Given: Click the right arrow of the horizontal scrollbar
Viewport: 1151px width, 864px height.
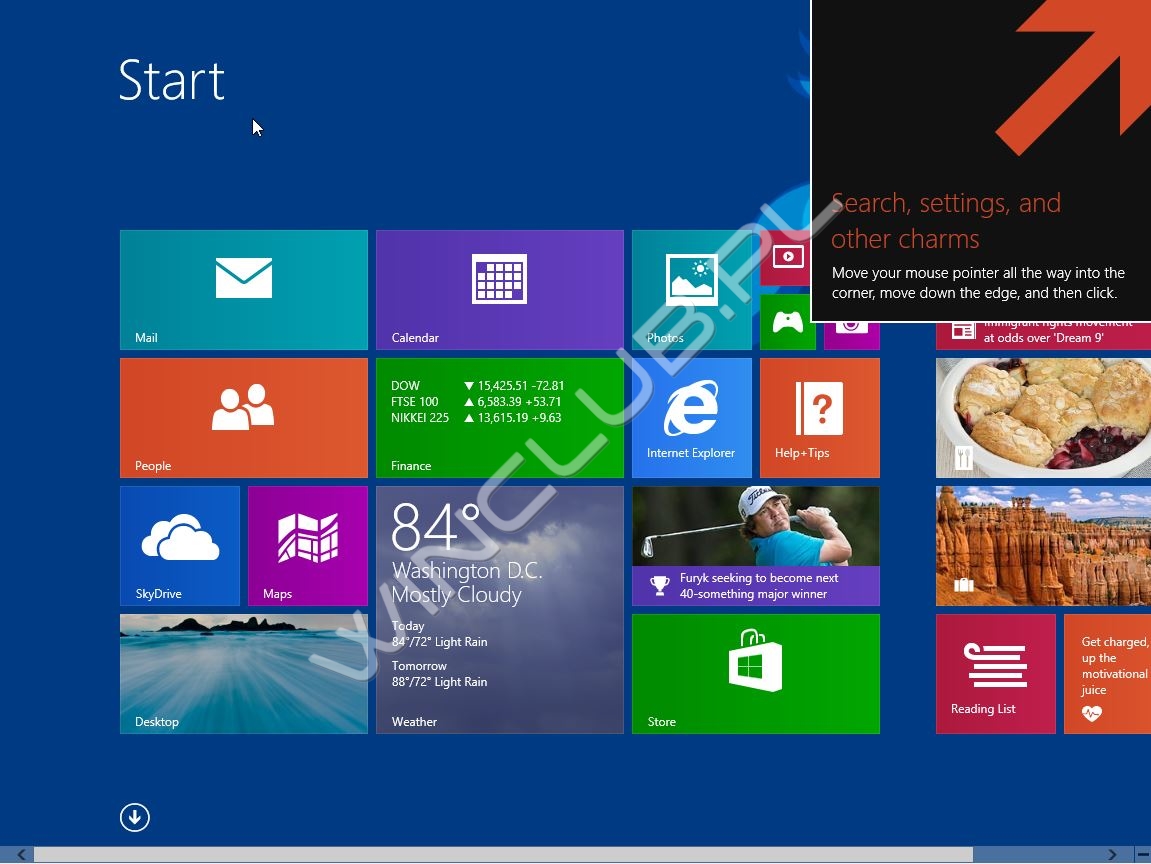Looking at the screenshot, I should coord(1112,854).
